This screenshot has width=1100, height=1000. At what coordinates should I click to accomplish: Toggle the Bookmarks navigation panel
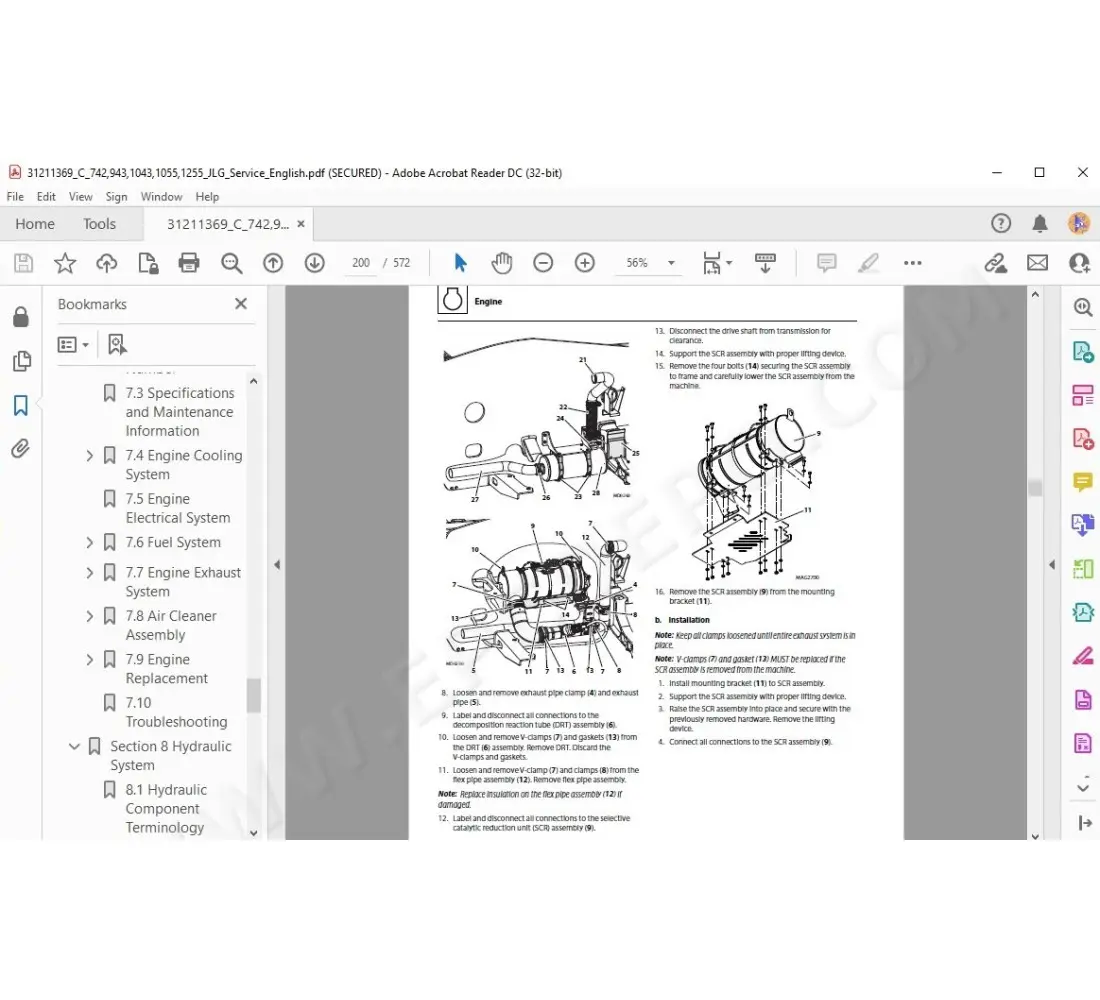tap(20, 405)
